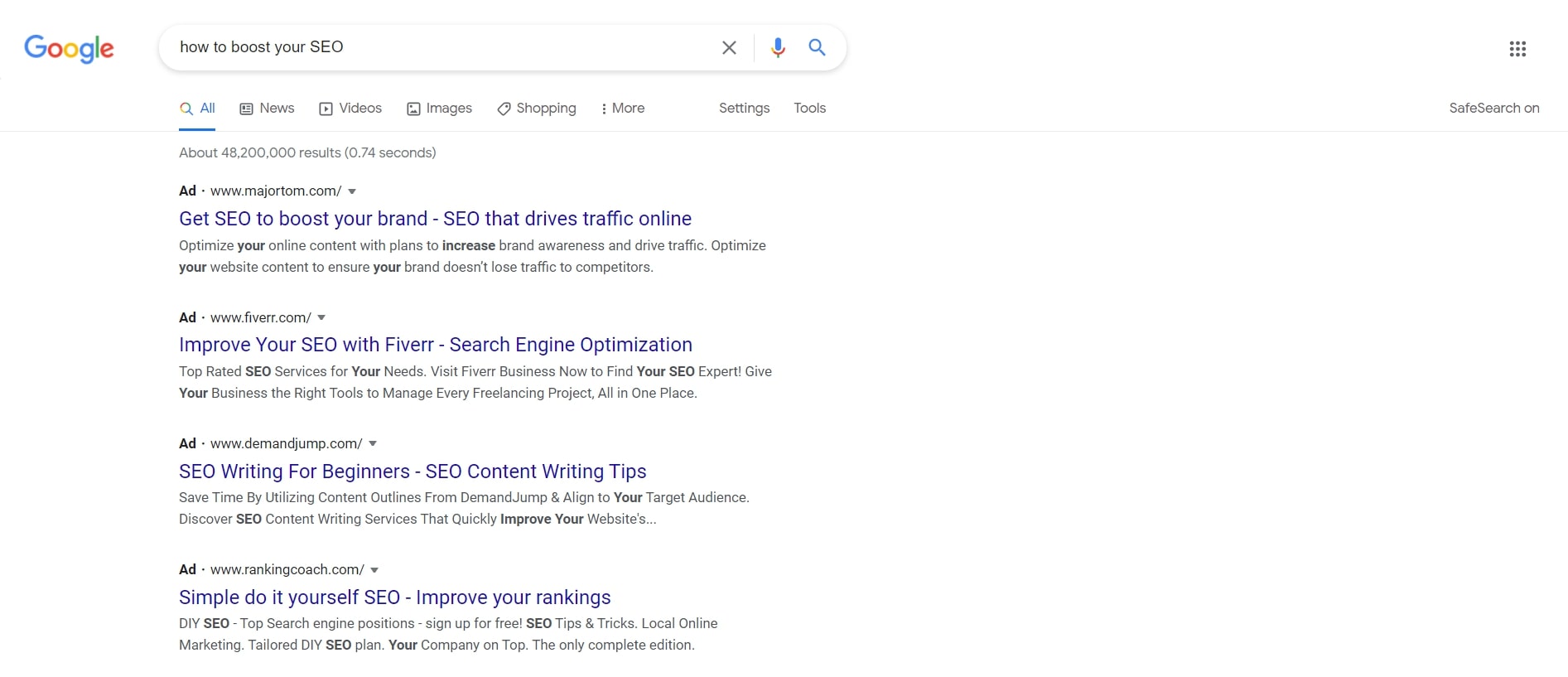Select the All tab
The width and height of the screenshot is (1568, 677).
[197, 109]
